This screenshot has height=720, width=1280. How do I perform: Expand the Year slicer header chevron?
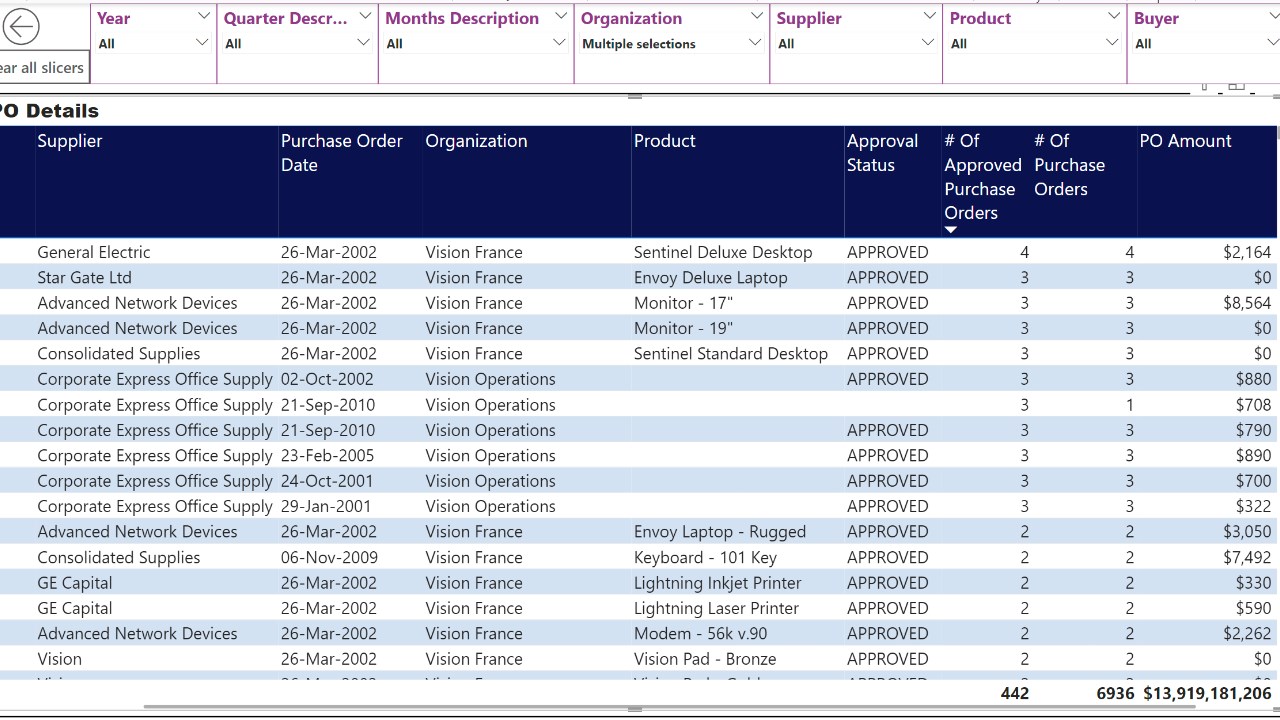[x=204, y=17]
